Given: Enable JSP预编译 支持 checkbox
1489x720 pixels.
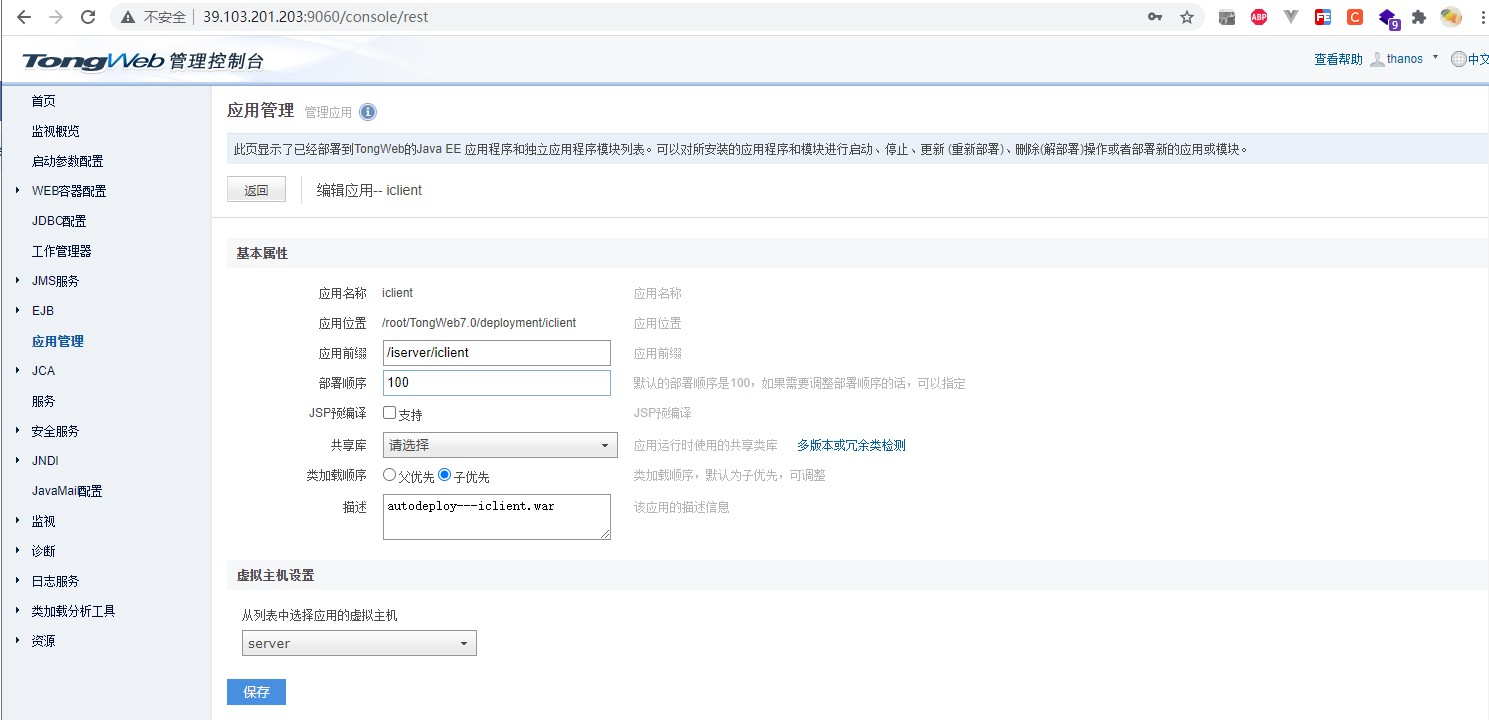Looking at the screenshot, I should [390, 412].
